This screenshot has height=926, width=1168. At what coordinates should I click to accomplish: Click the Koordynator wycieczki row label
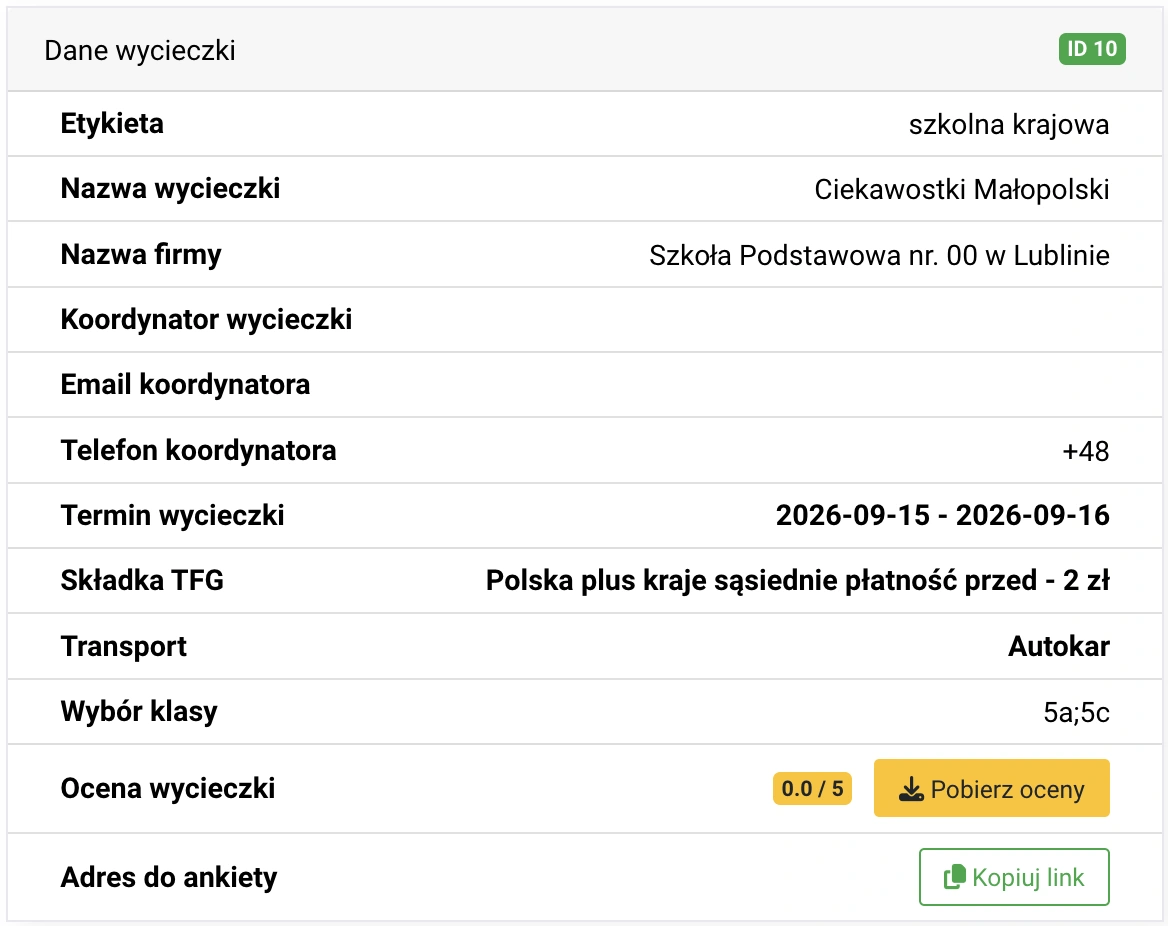[206, 320]
